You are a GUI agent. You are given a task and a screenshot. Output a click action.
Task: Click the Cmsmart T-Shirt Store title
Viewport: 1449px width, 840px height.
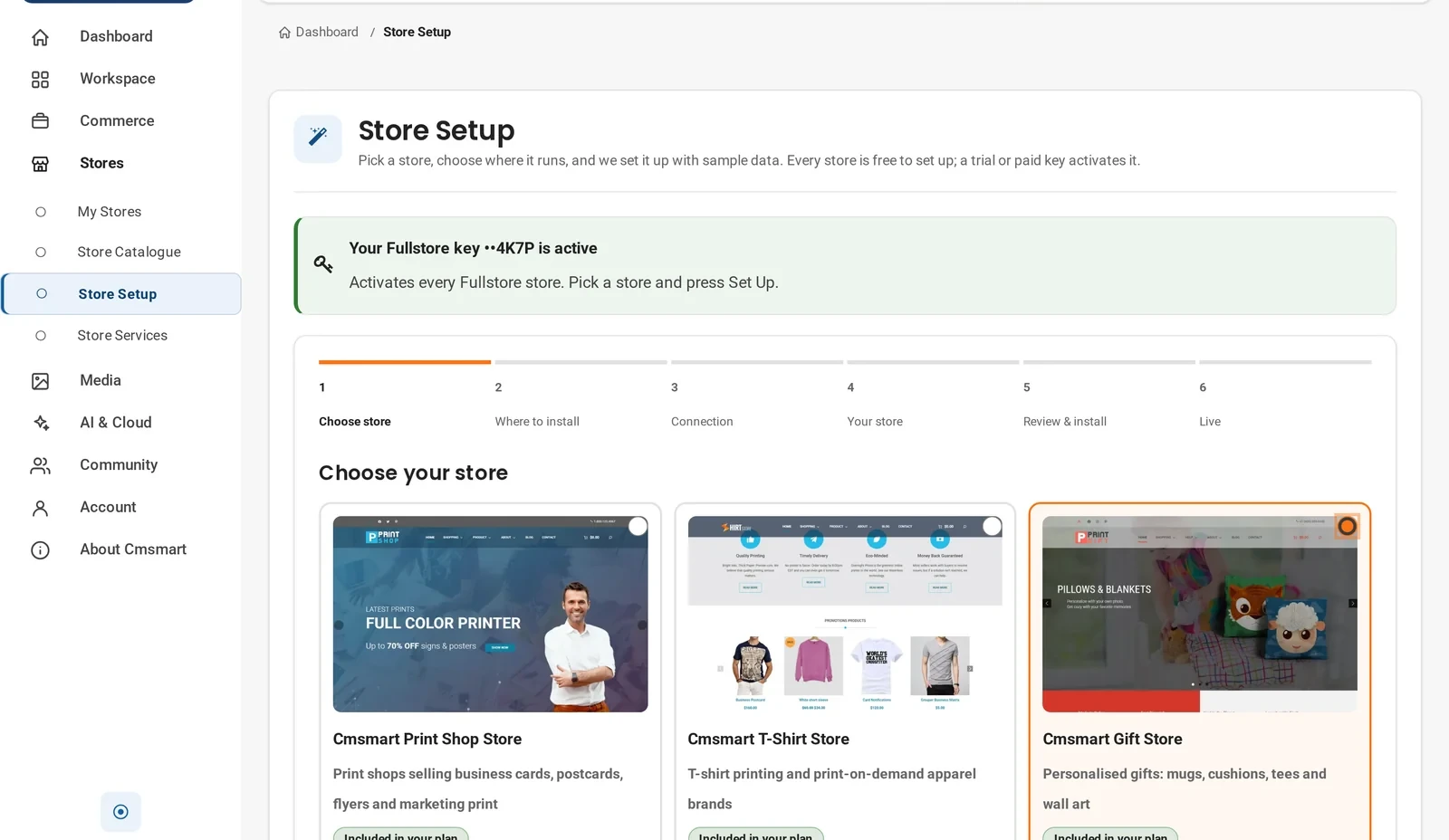(x=768, y=740)
